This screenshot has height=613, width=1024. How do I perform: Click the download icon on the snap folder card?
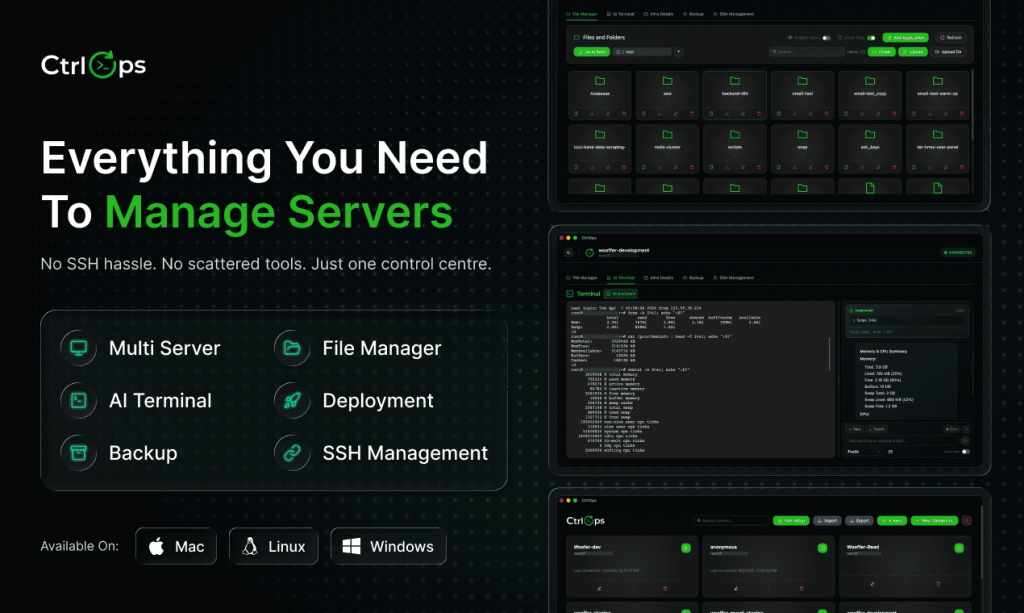point(795,167)
